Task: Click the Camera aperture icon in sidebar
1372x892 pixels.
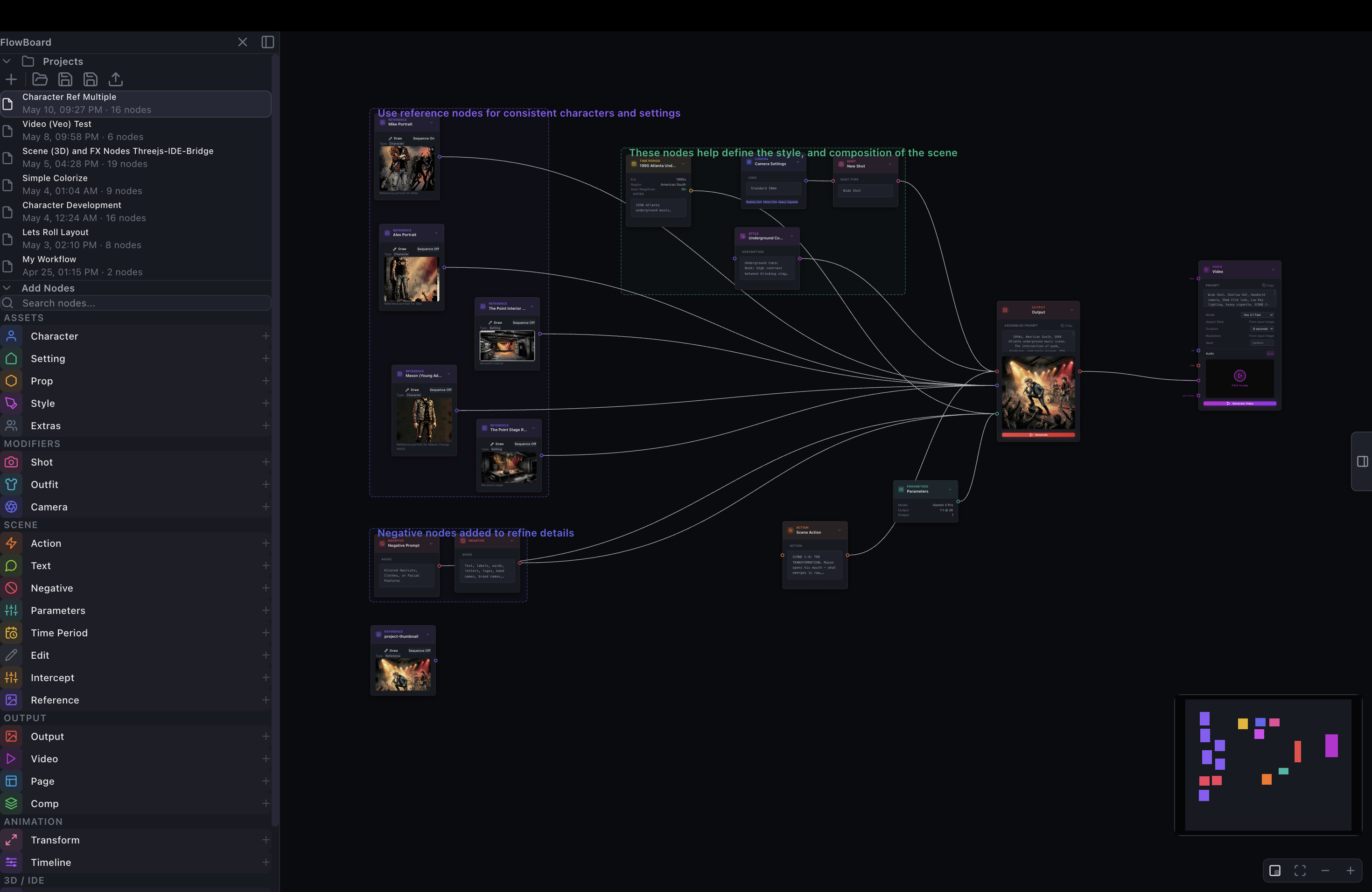Action: tap(12, 507)
